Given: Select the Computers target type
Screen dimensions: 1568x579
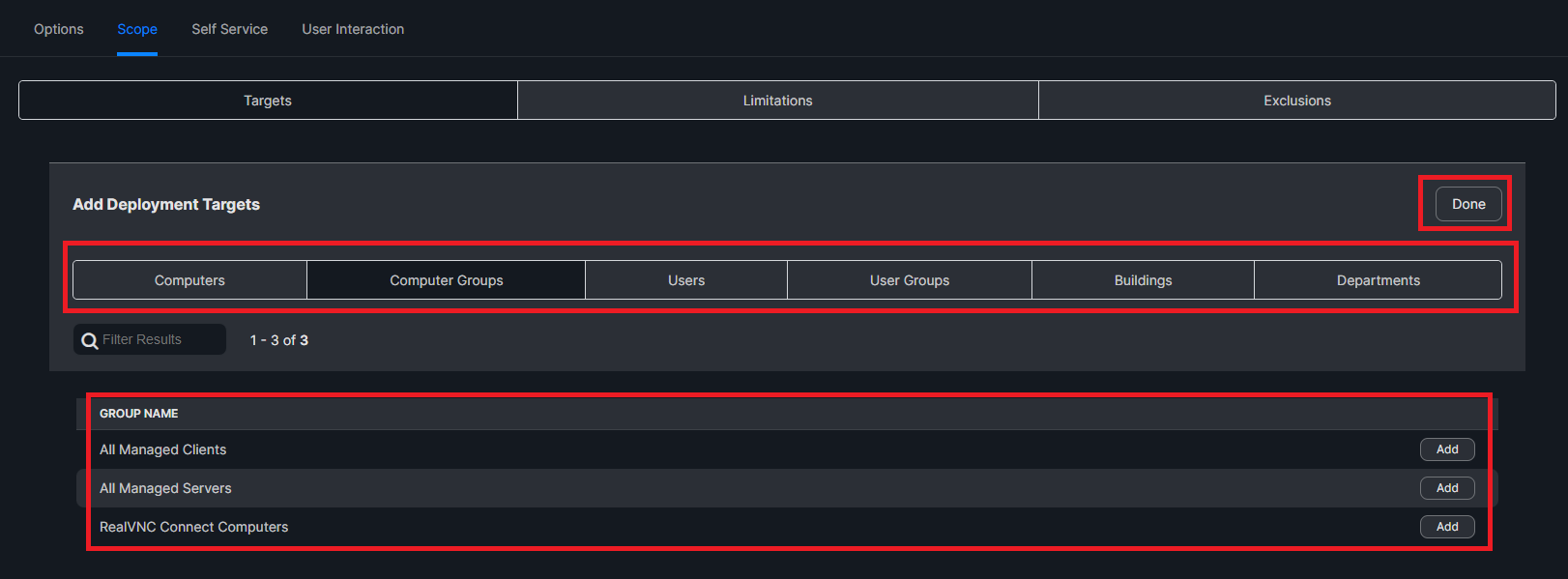Looking at the screenshot, I should [x=189, y=280].
